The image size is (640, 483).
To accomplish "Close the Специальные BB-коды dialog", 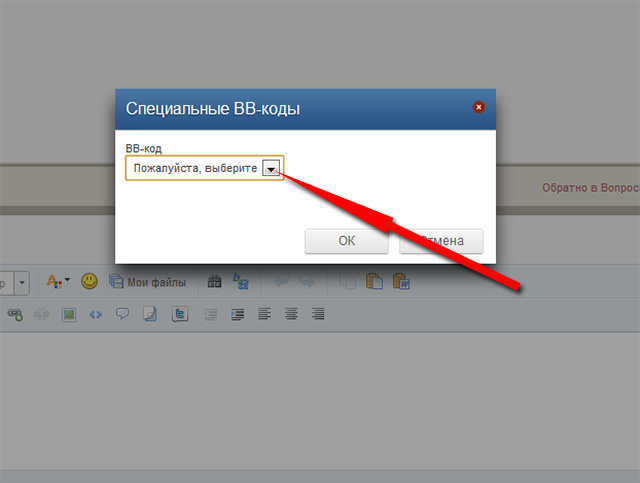I will click(479, 107).
